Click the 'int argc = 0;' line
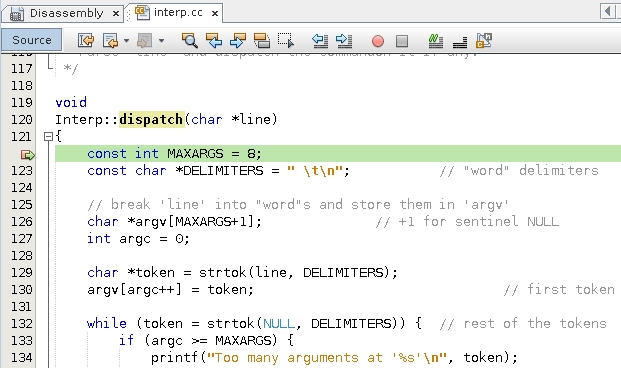This screenshot has width=621, height=368. pos(138,238)
